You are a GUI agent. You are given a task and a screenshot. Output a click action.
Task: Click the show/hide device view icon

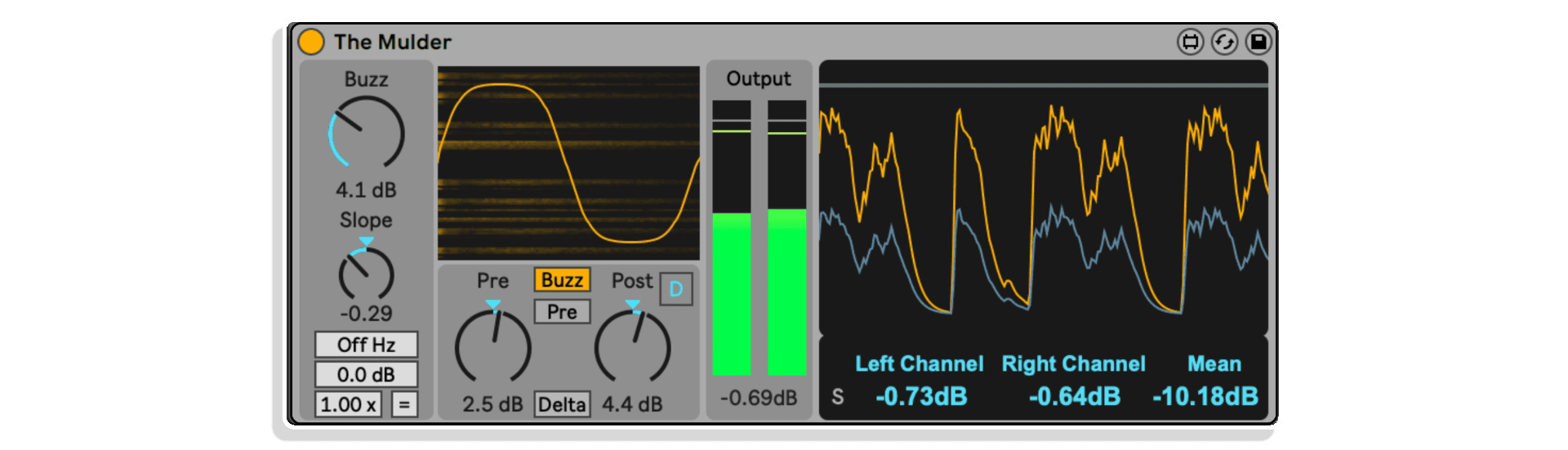coord(1191,42)
